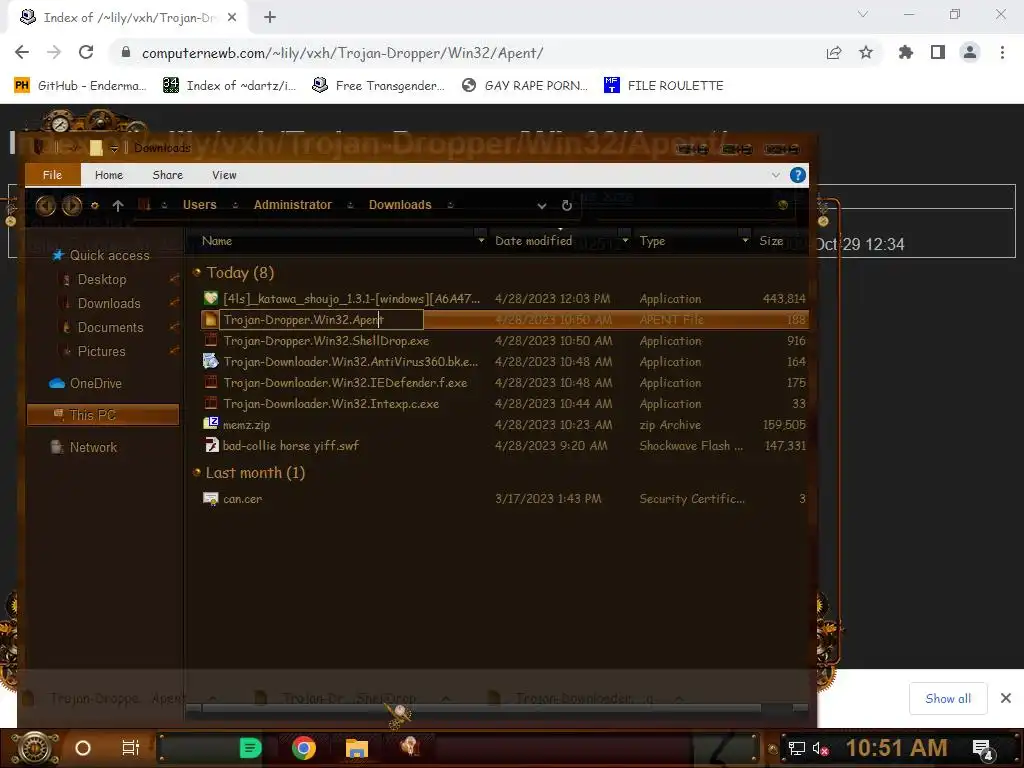Click the Trojan-Dropper.Win32.Apent rename field
1024x768 pixels.
323,319
